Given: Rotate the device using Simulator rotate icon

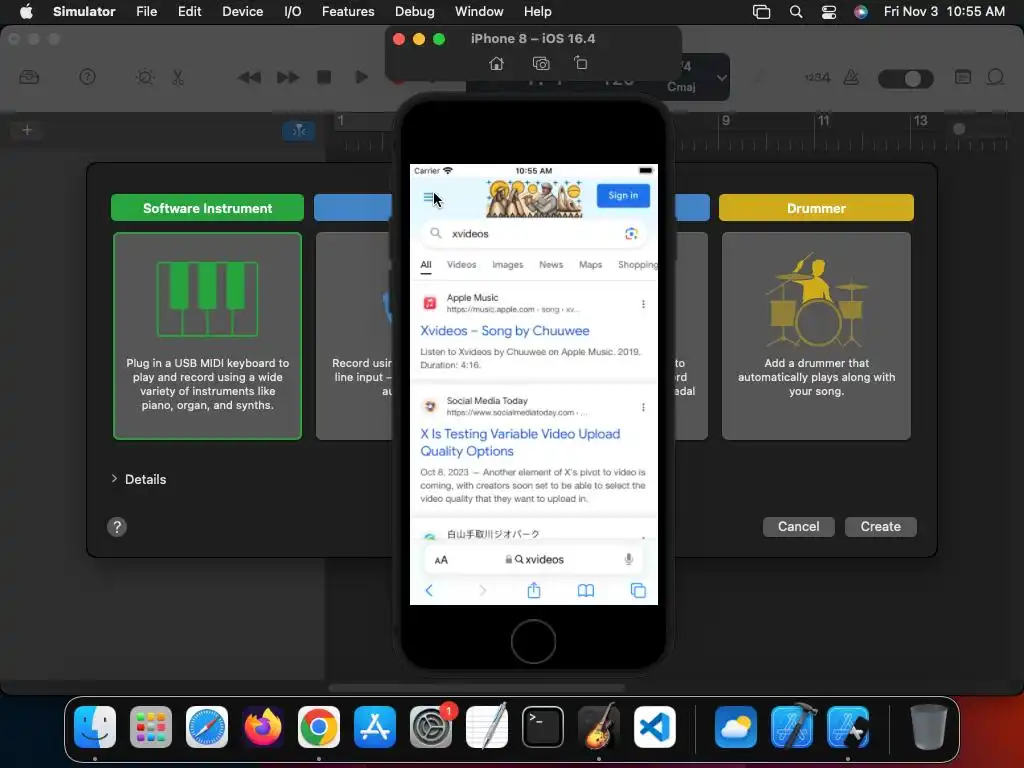Looking at the screenshot, I should click(581, 63).
